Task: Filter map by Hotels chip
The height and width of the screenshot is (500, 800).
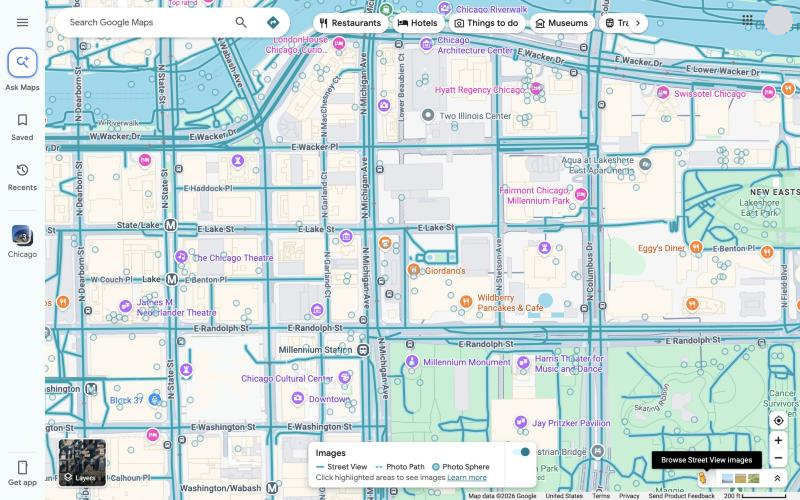Action: [x=418, y=23]
